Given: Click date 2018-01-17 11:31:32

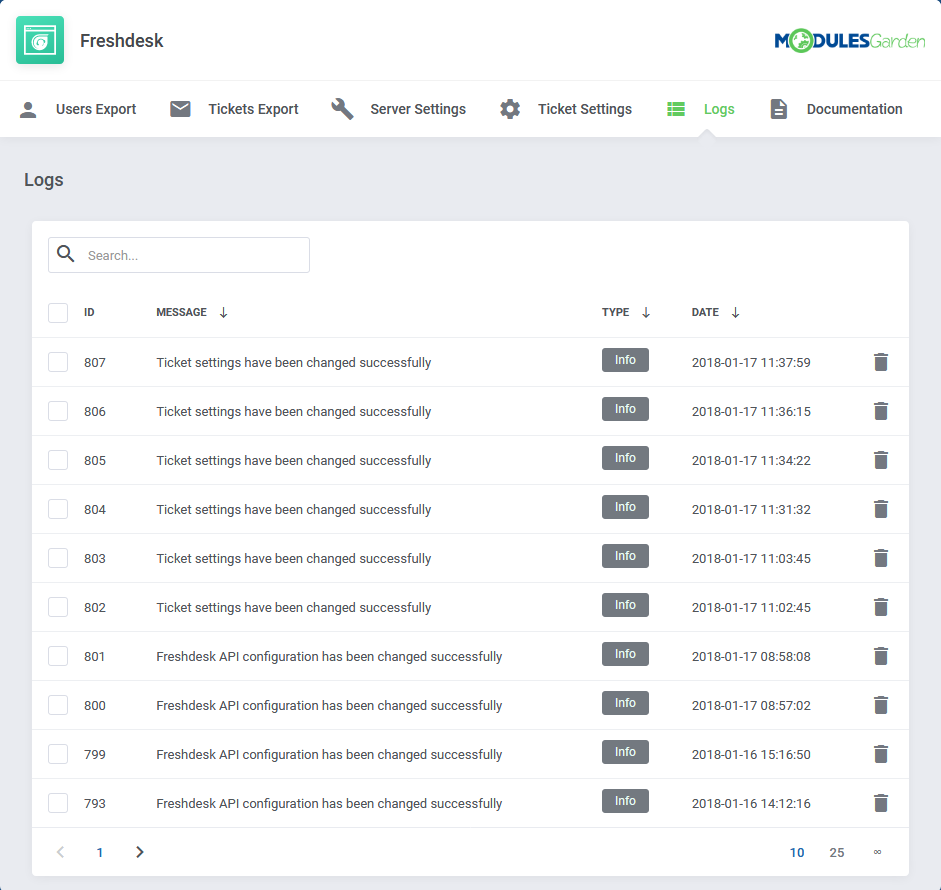Looking at the screenshot, I should (x=751, y=510).
